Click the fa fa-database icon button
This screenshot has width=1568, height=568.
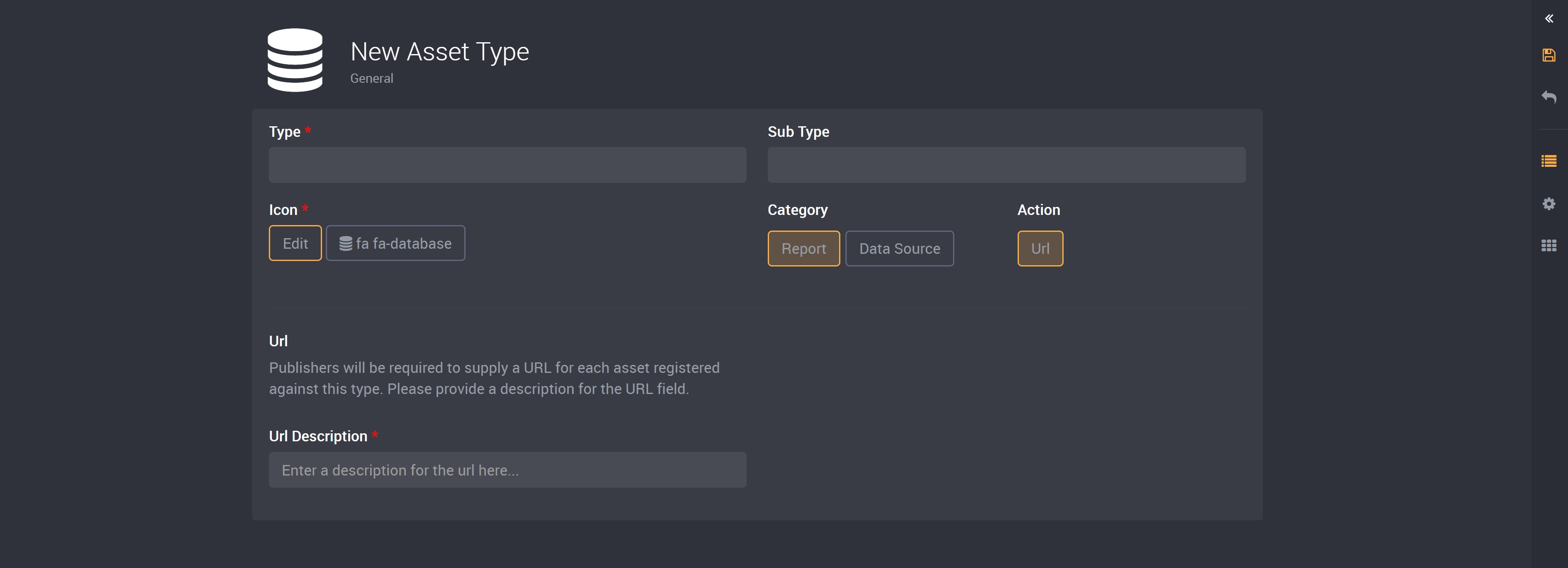[395, 243]
